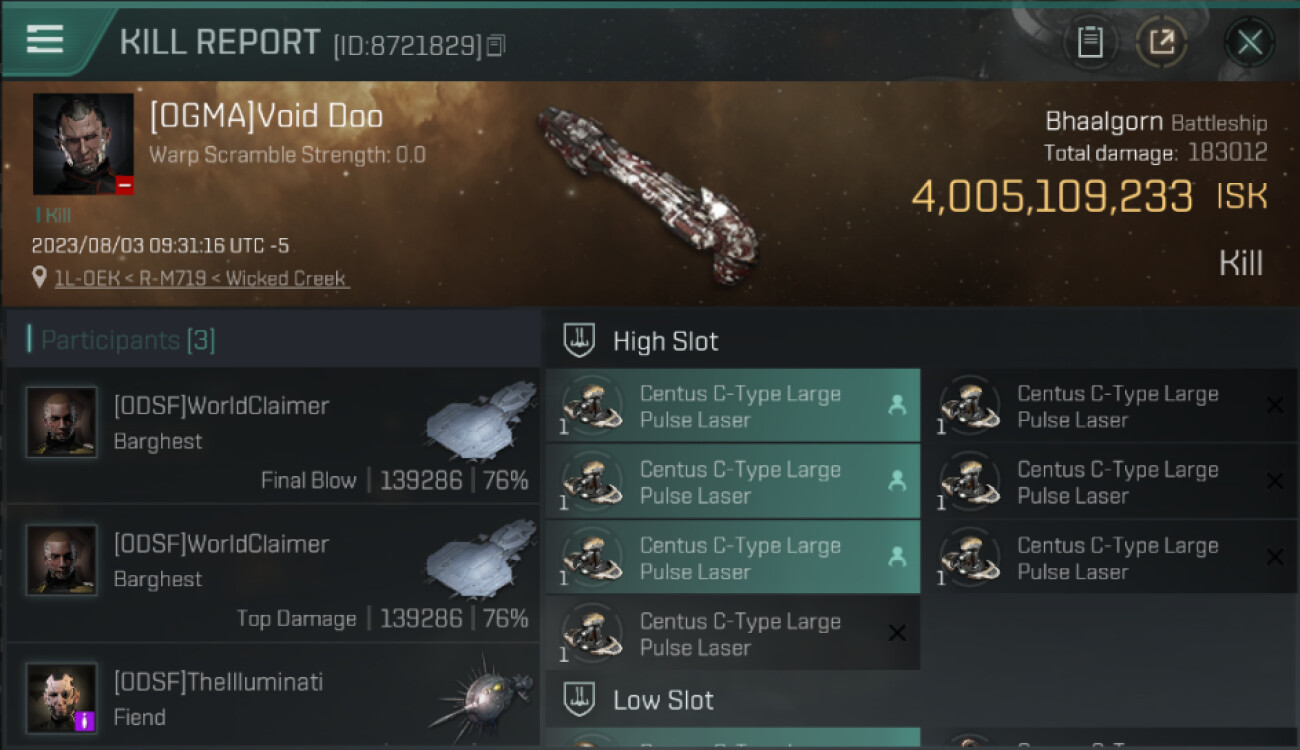The height and width of the screenshot is (750, 1300).
Task: Open the 1L-OEK < R-M719 < Wicked Creek link
Action: [200, 278]
